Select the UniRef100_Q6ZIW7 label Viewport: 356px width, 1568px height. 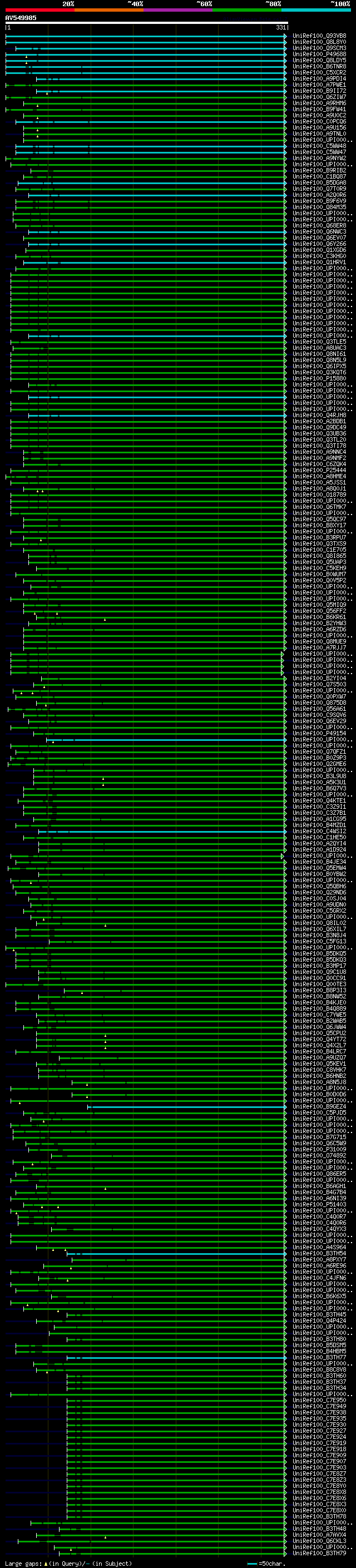pyautogui.click(x=319, y=97)
